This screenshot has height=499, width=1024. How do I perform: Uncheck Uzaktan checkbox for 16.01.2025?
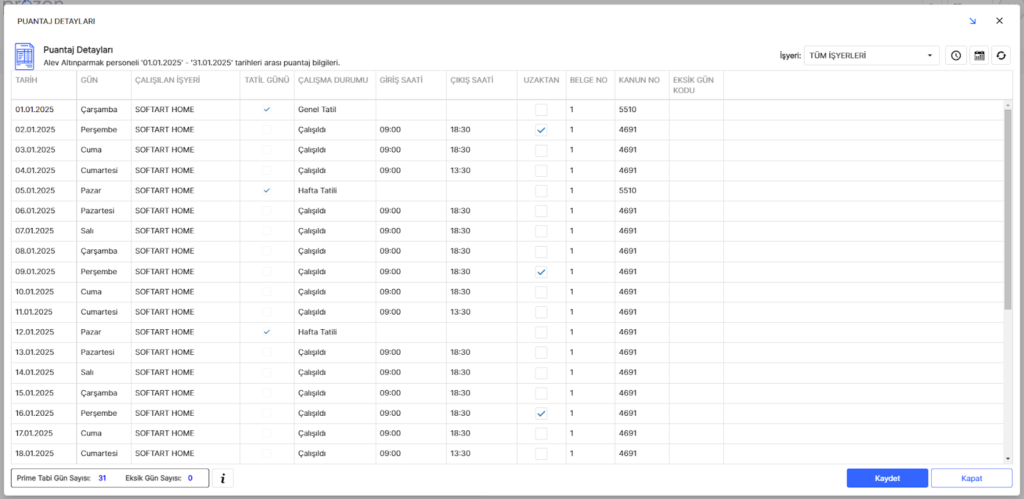541,413
